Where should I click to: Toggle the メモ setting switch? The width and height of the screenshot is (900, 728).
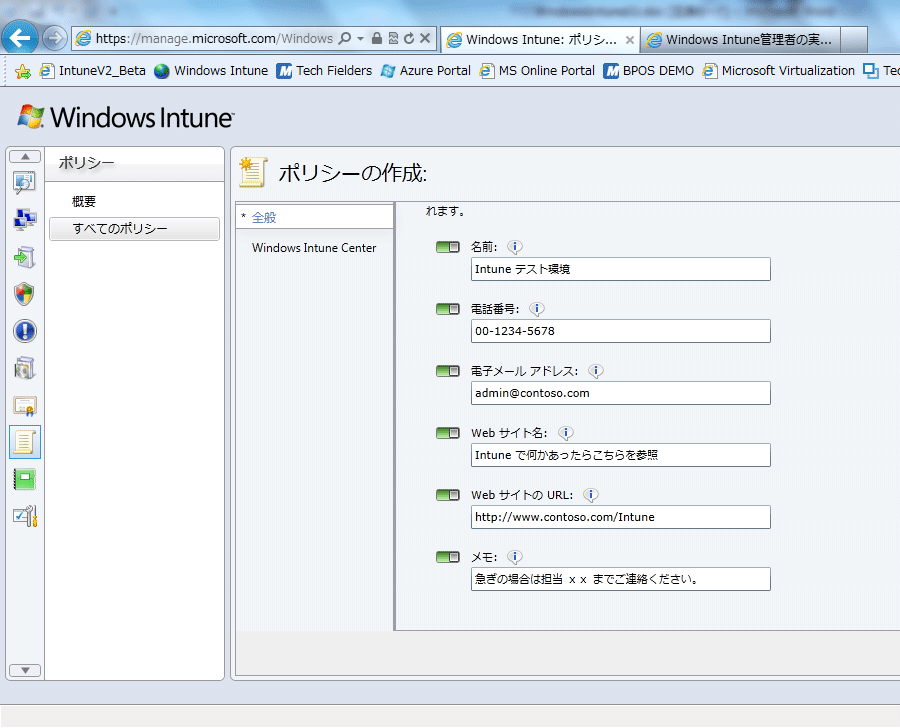pos(448,557)
